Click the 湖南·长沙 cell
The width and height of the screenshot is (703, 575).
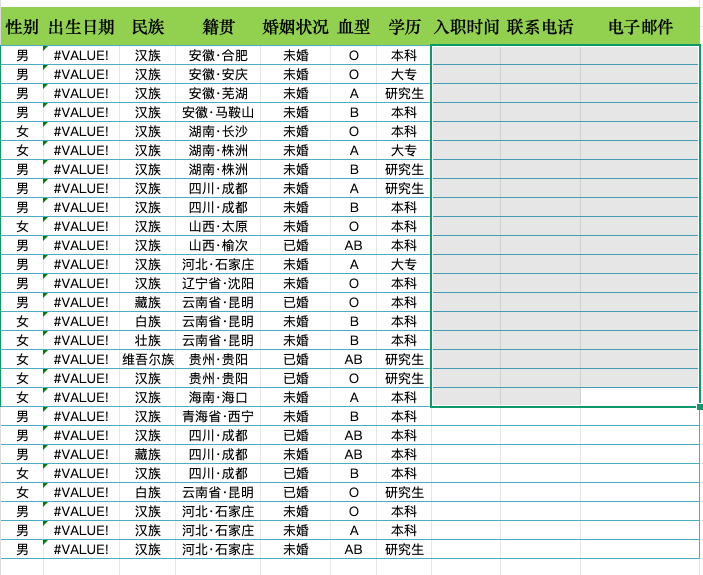218,131
